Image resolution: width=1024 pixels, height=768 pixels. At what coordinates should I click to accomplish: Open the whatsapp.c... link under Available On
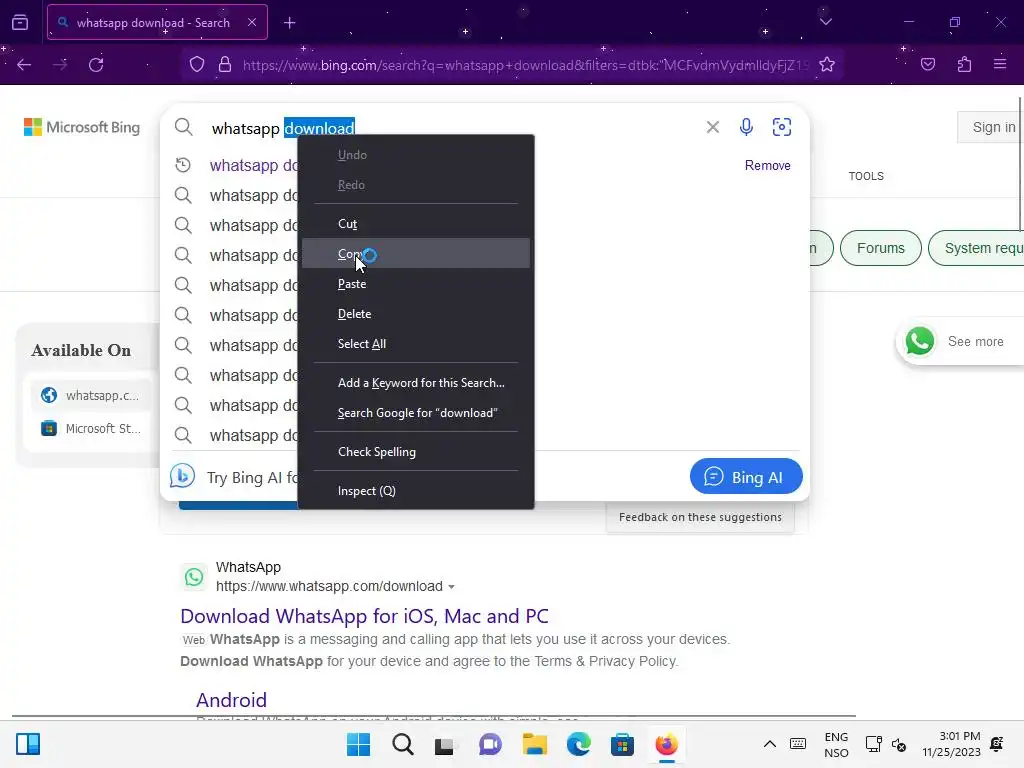click(x=90, y=395)
